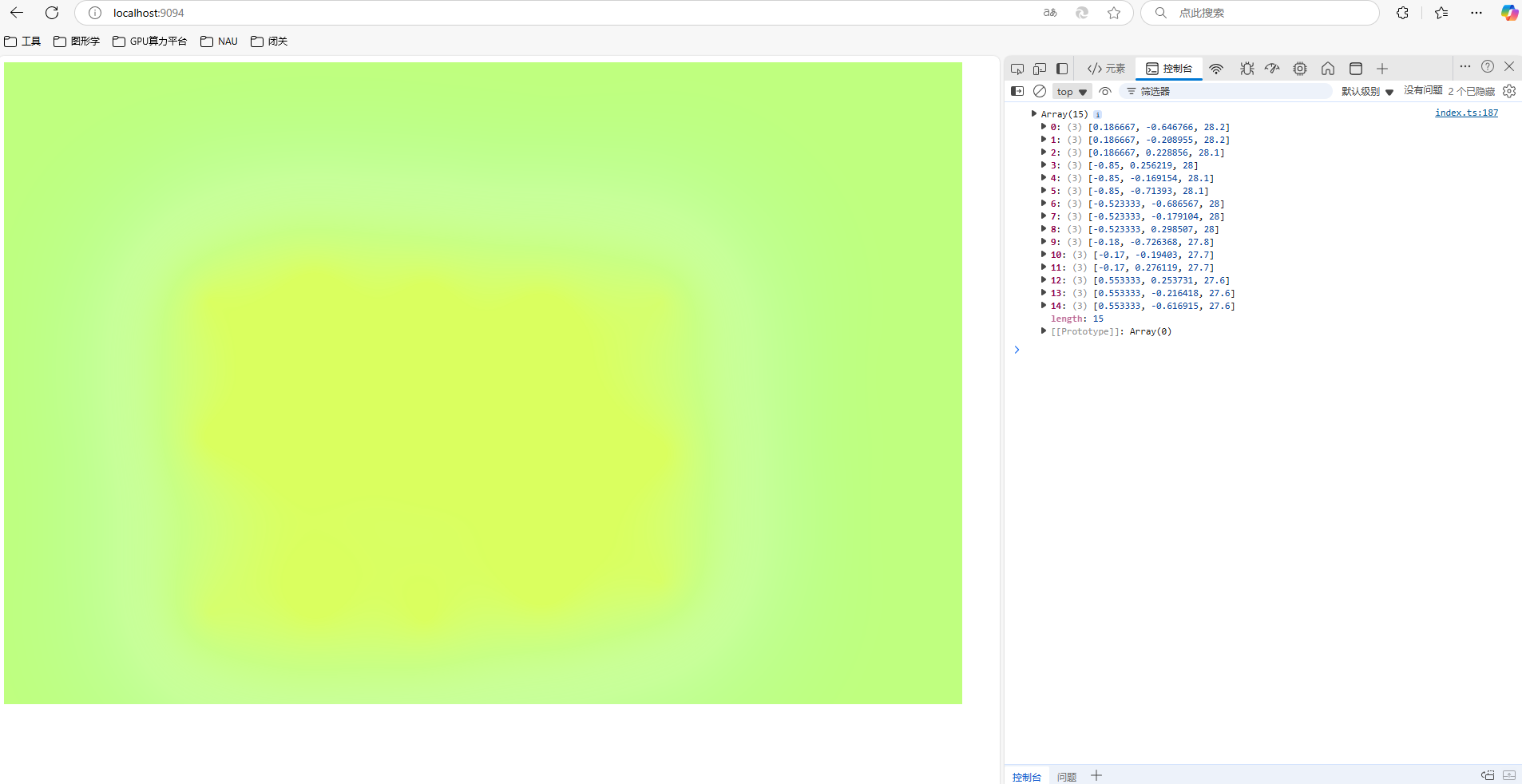Click the 2 hidden messages label
The width and height of the screenshot is (1522, 784).
tap(1471, 91)
